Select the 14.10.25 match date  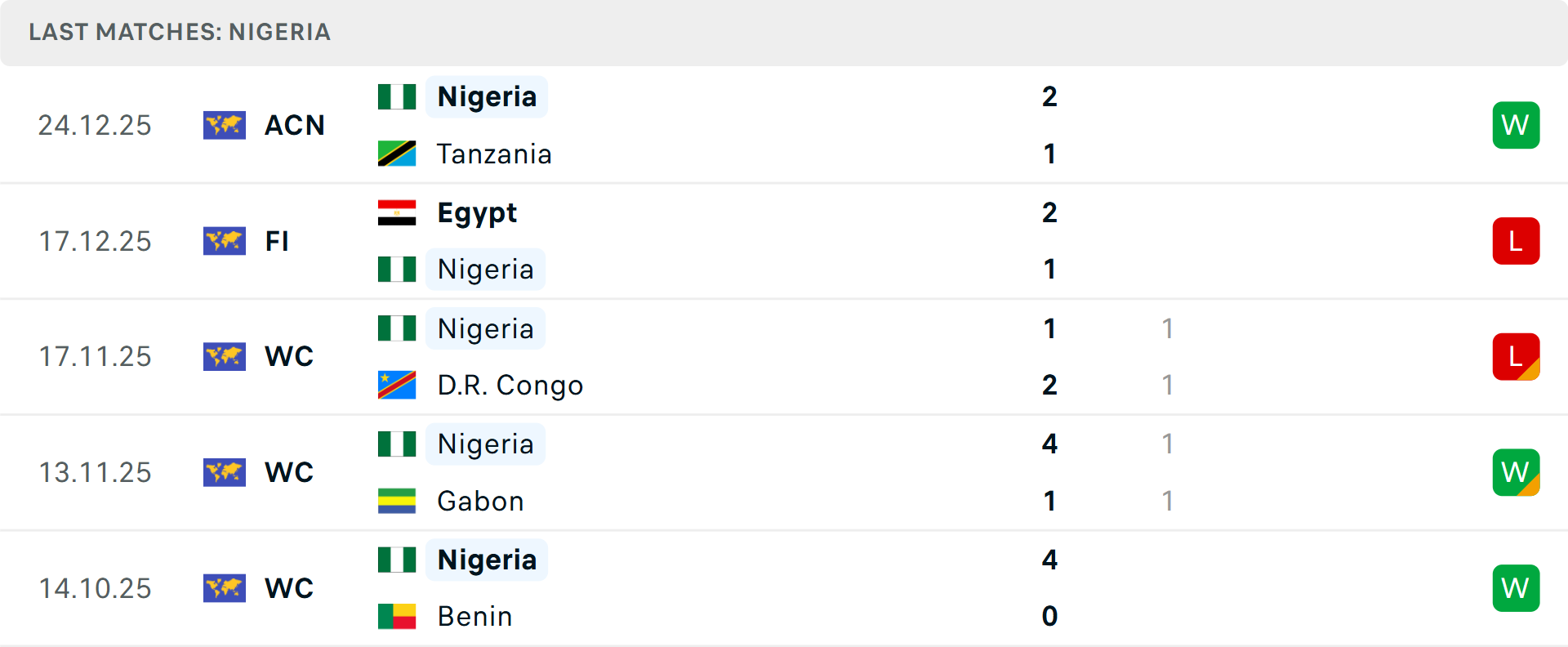[95, 588]
